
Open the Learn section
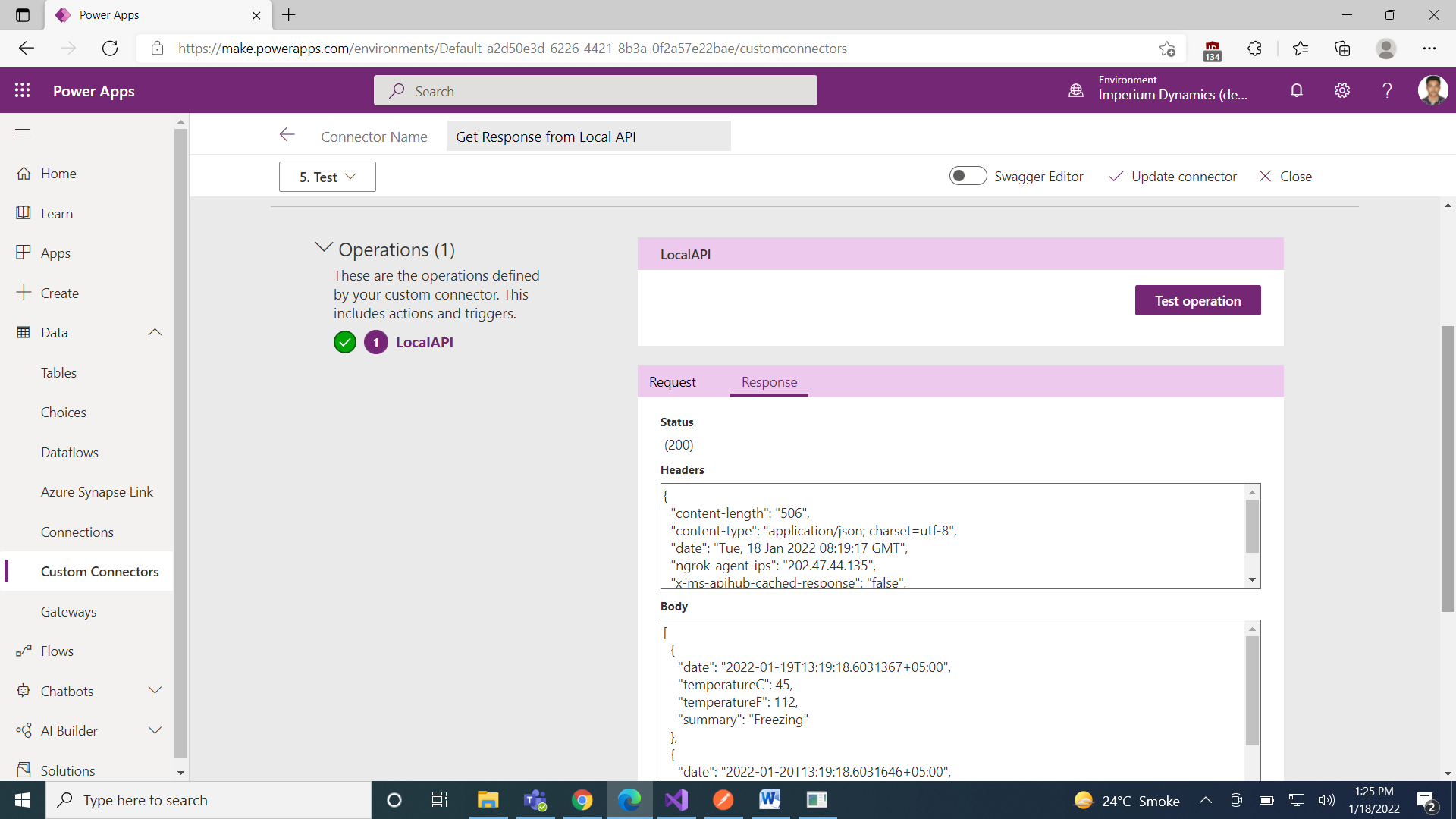click(x=57, y=213)
